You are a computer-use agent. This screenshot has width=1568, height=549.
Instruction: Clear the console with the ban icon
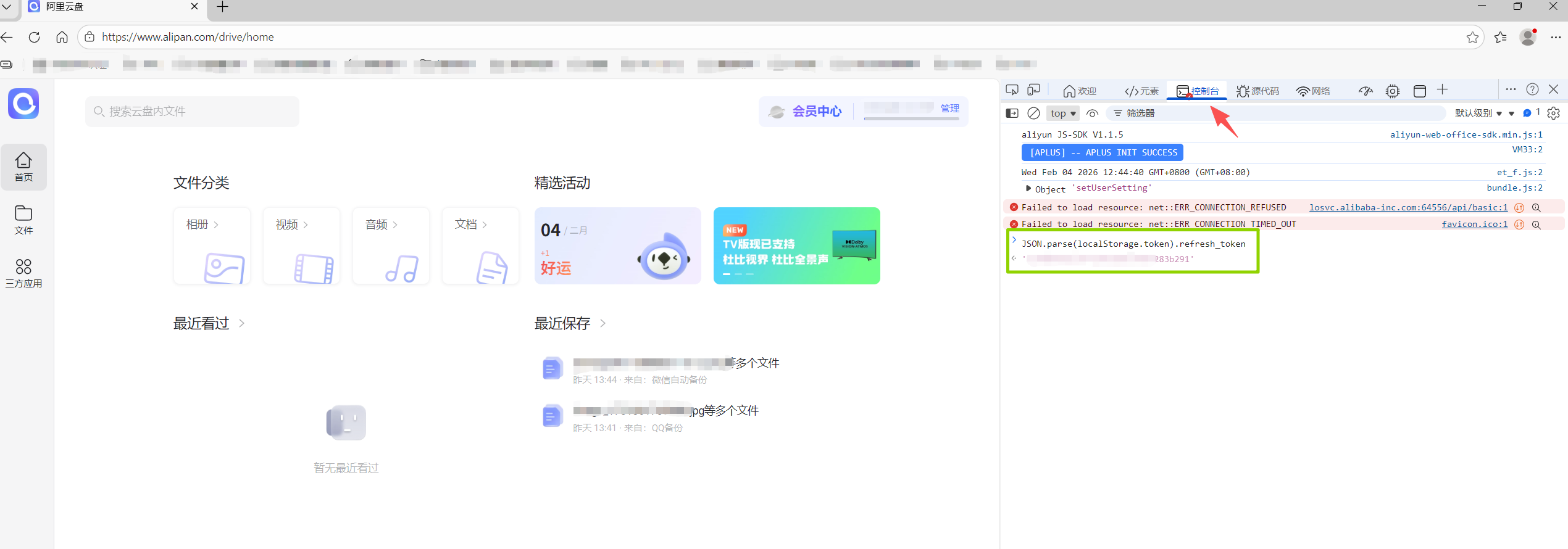(1033, 113)
